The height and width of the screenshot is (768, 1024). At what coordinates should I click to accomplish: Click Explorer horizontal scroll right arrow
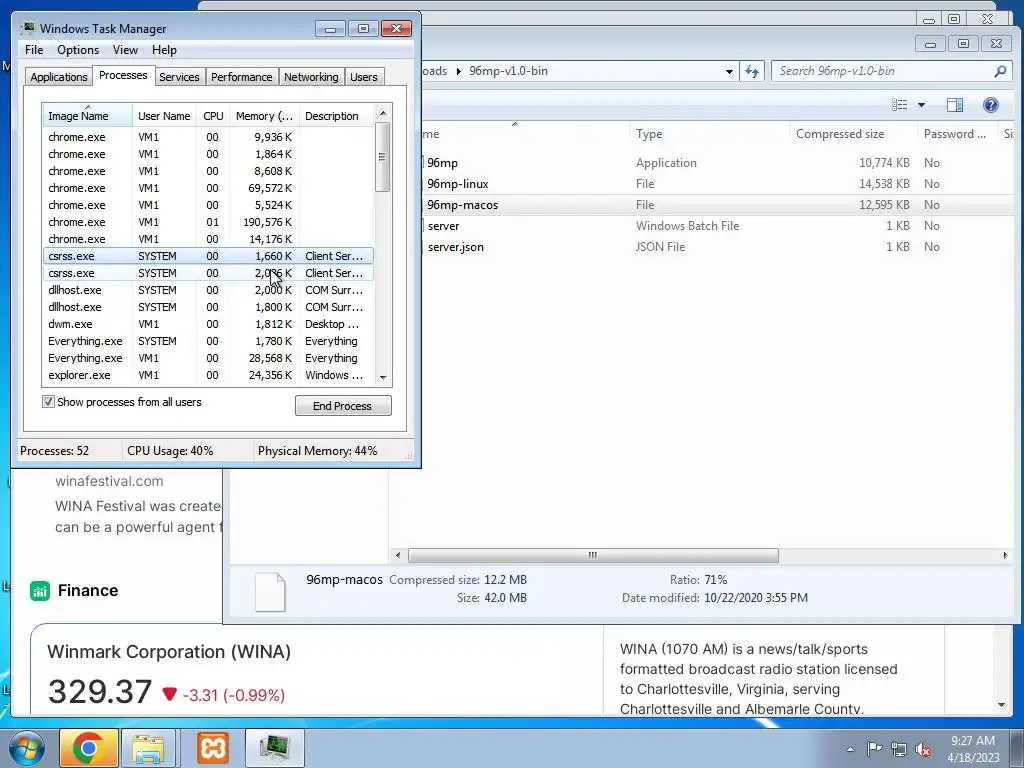click(1005, 555)
